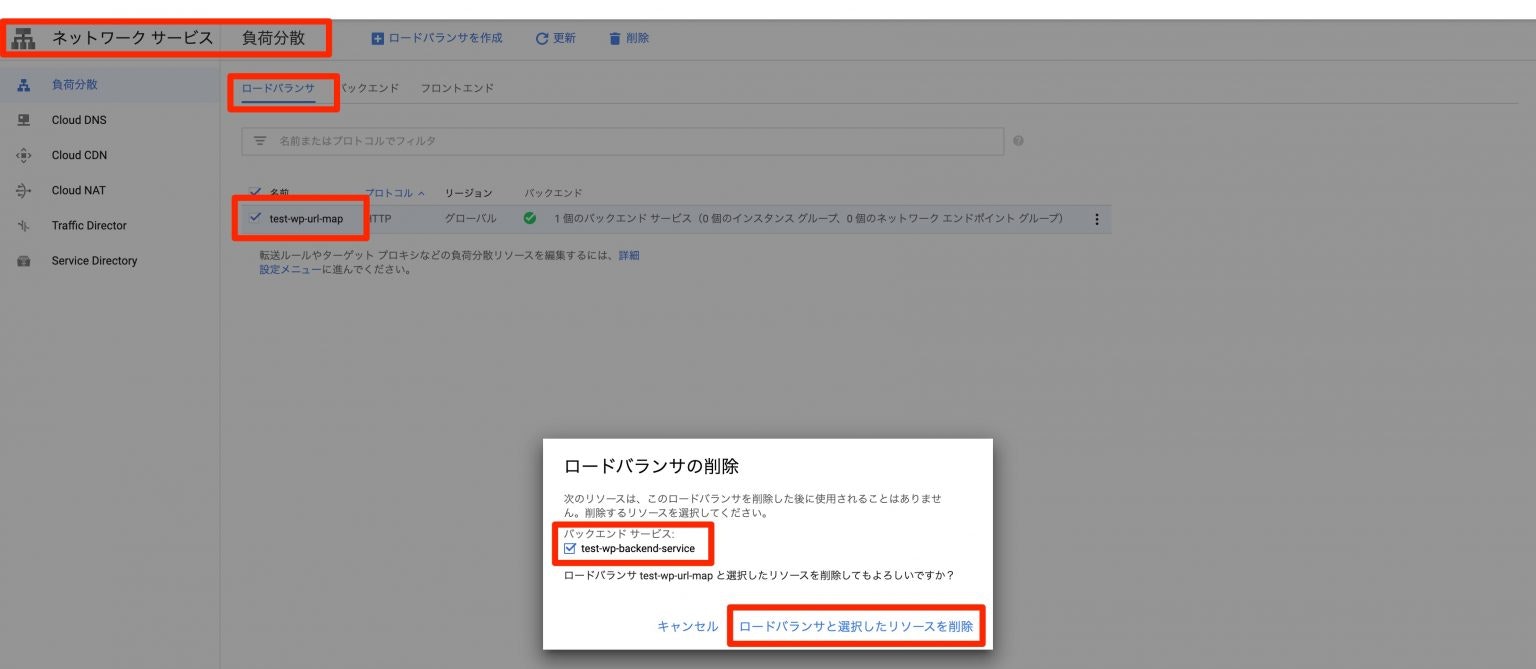This screenshot has width=1536, height=669.
Task: Open Cloud NAT from the sidebar
Action: pyautogui.click(x=78, y=190)
